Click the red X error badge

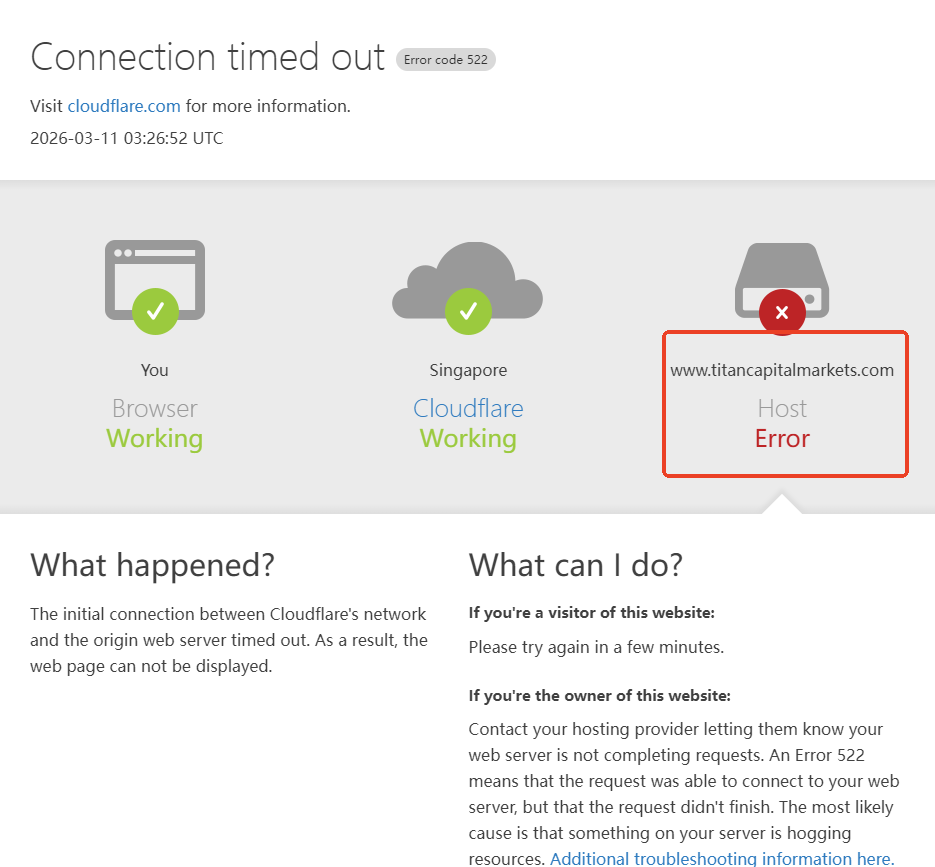782,313
